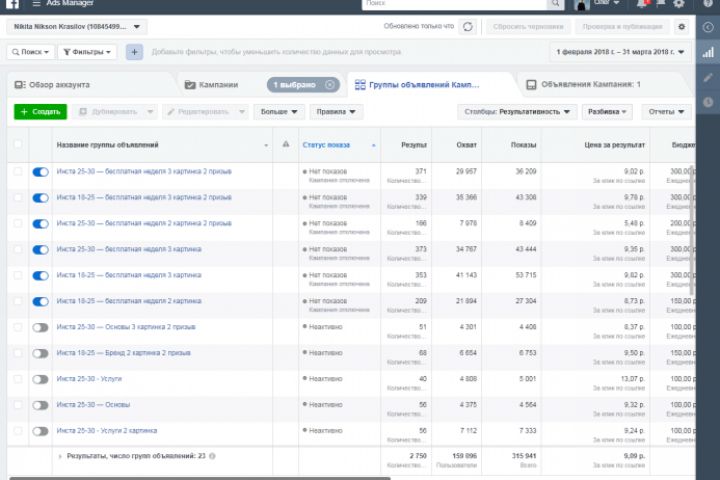720x480 pixels.
Task: Open the 'Разбивка' dropdown
Action: coord(607,112)
